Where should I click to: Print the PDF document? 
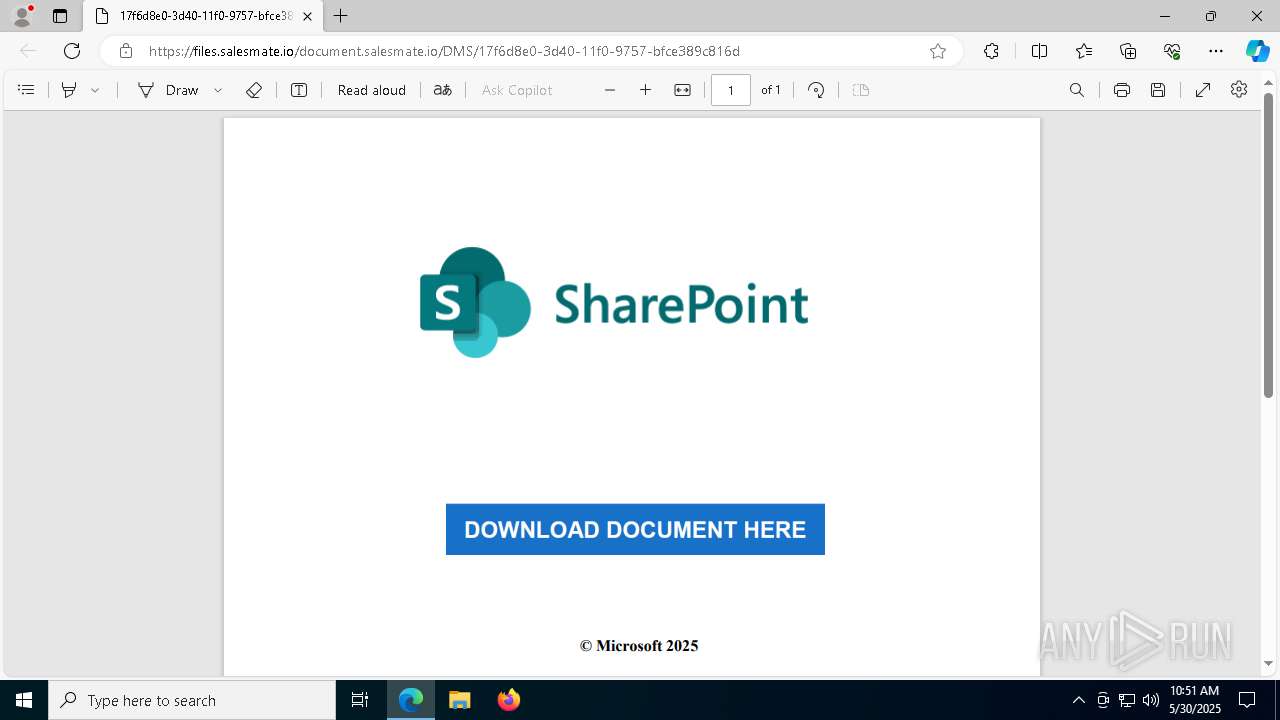tap(1122, 90)
